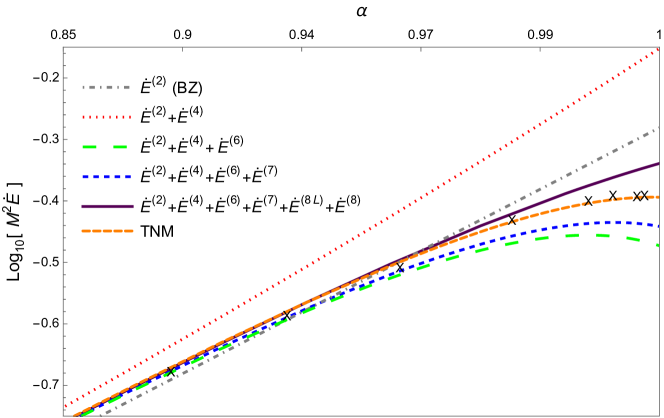Click the red dotted curve's upper right end
Image resolution: width=664 pixels, height=418 pixels.
(x=657, y=49)
